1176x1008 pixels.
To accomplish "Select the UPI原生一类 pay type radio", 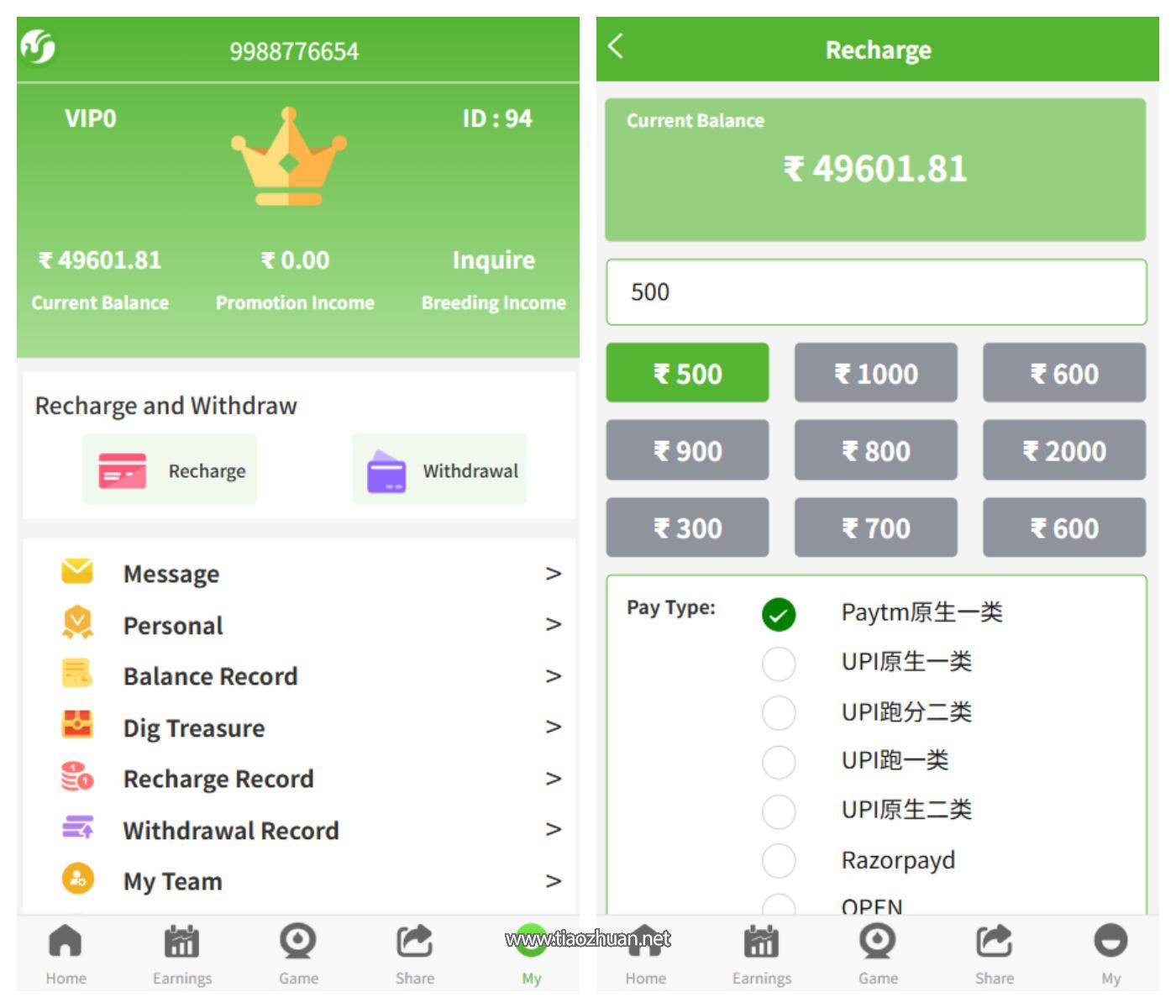I will (x=779, y=664).
